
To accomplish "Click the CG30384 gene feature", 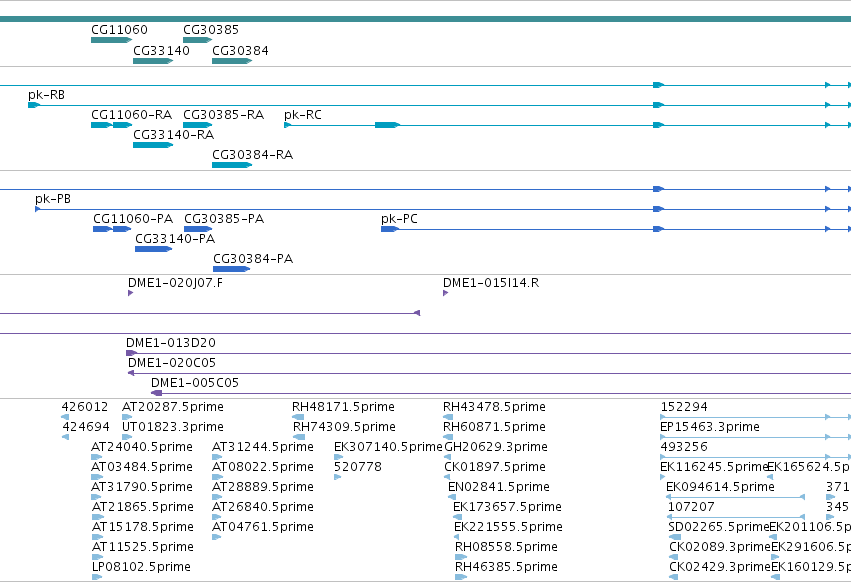I will (x=232, y=61).
